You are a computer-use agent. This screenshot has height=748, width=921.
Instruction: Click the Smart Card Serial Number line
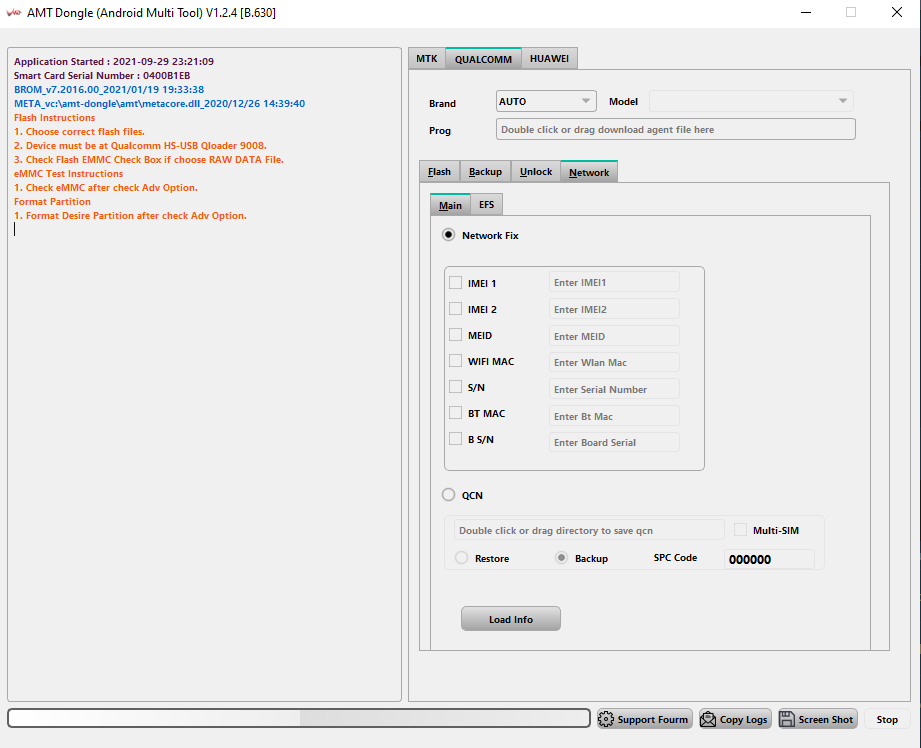[102, 75]
